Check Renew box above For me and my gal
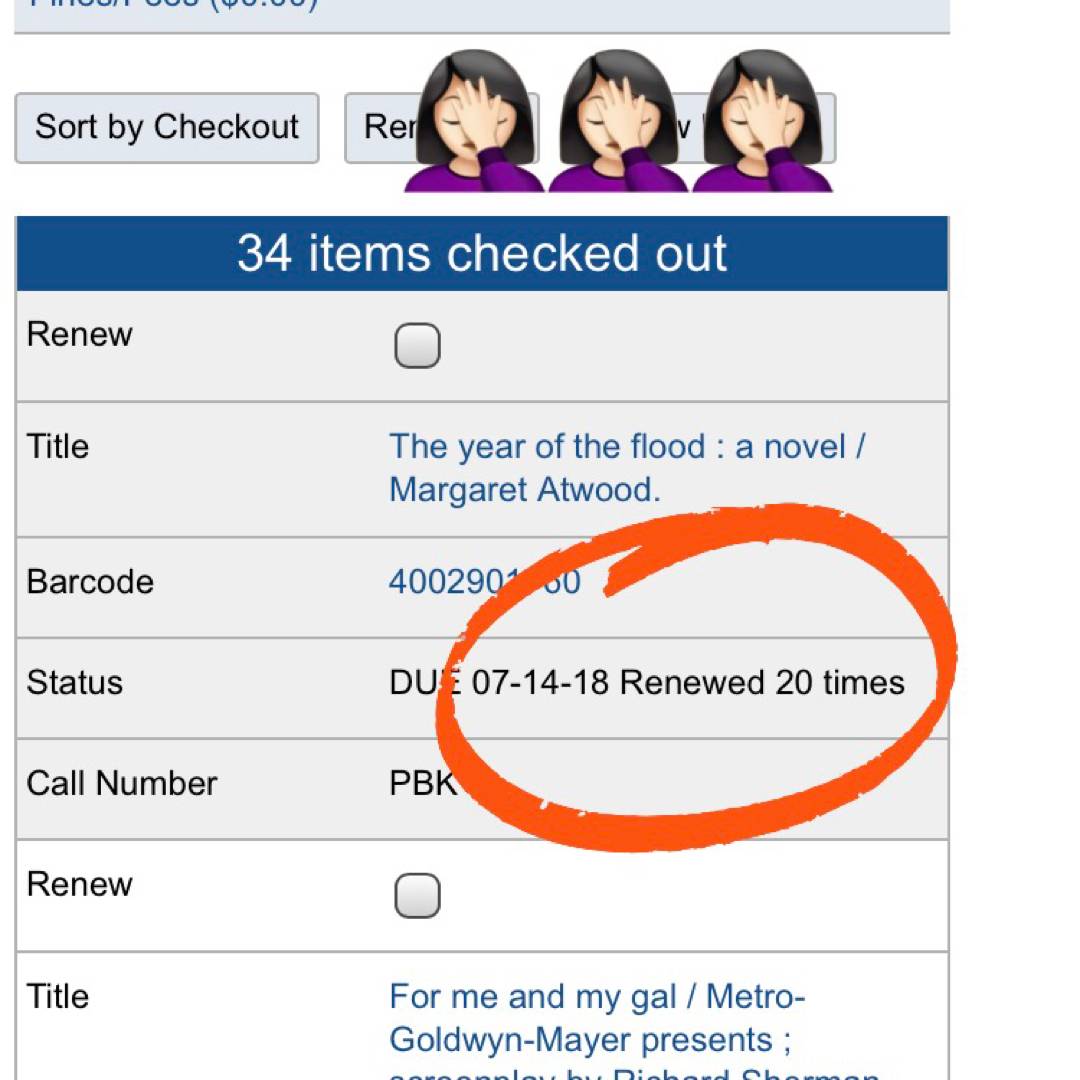The width and height of the screenshot is (1080, 1080). pyautogui.click(x=417, y=896)
